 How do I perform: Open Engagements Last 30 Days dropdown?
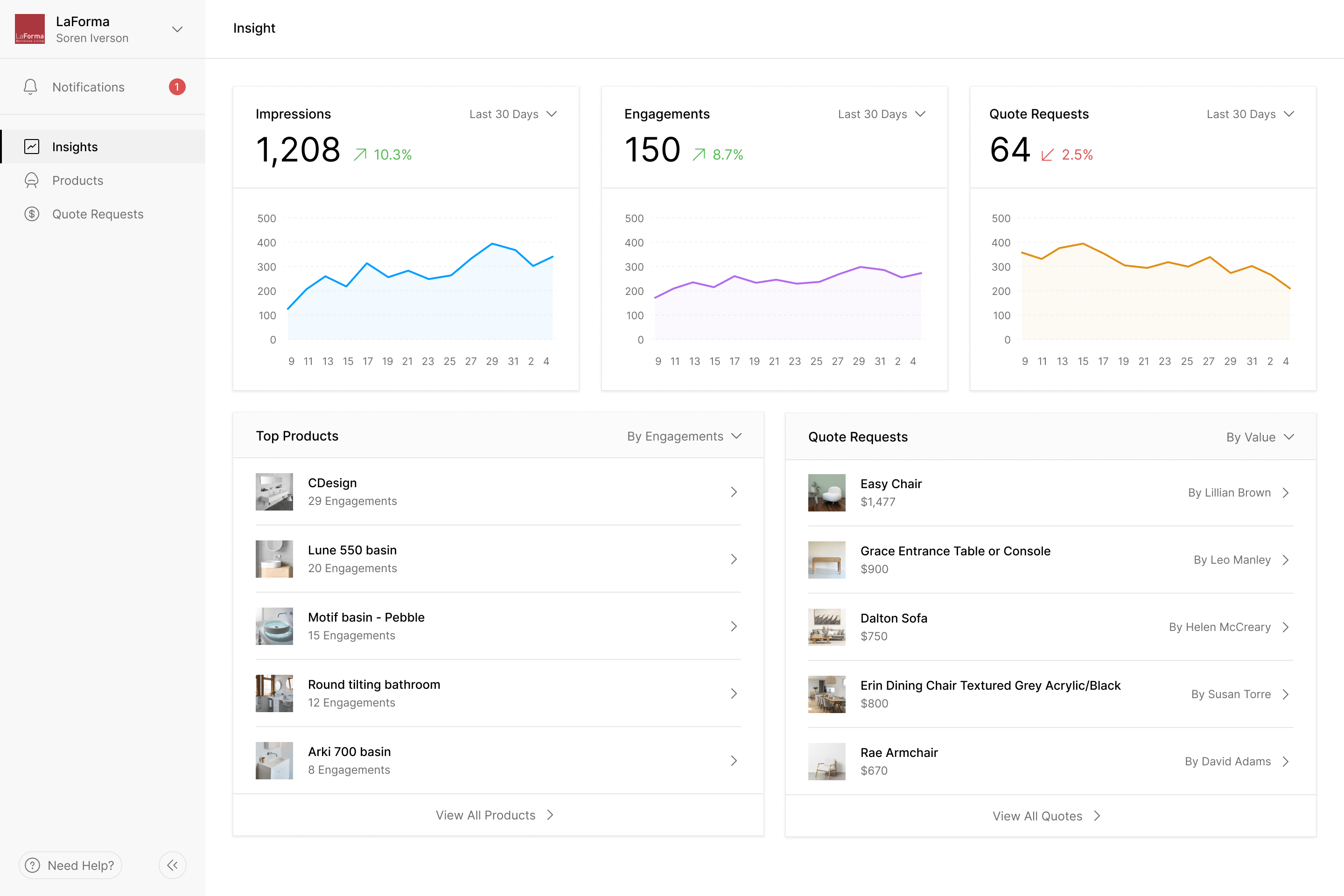(x=881, y=114)
